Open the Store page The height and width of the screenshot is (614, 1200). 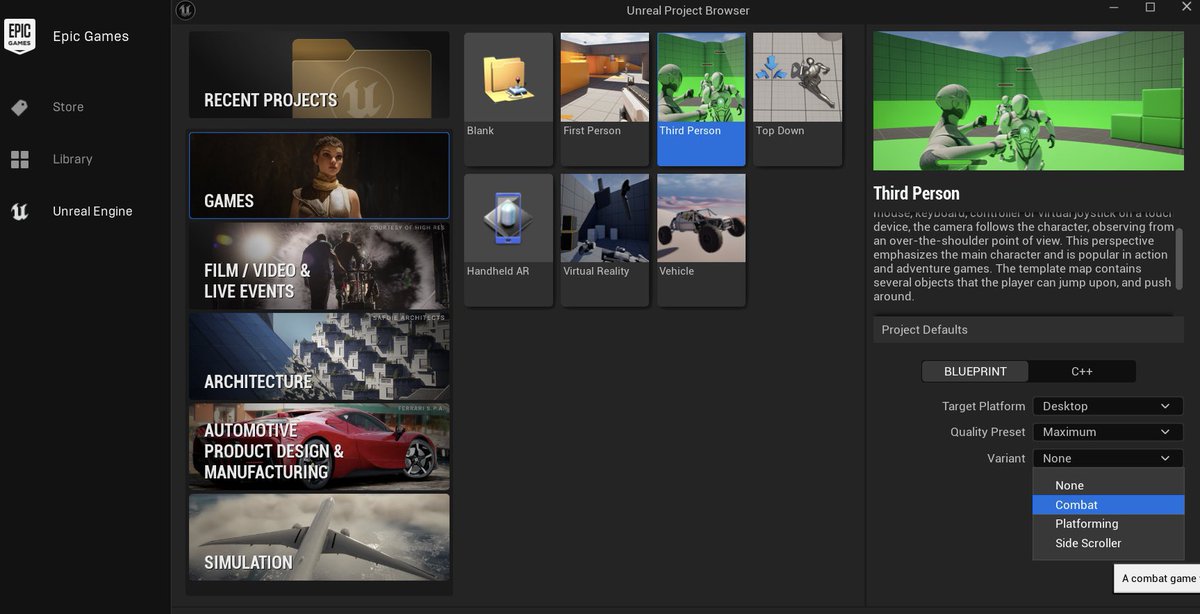coord(68,107)
